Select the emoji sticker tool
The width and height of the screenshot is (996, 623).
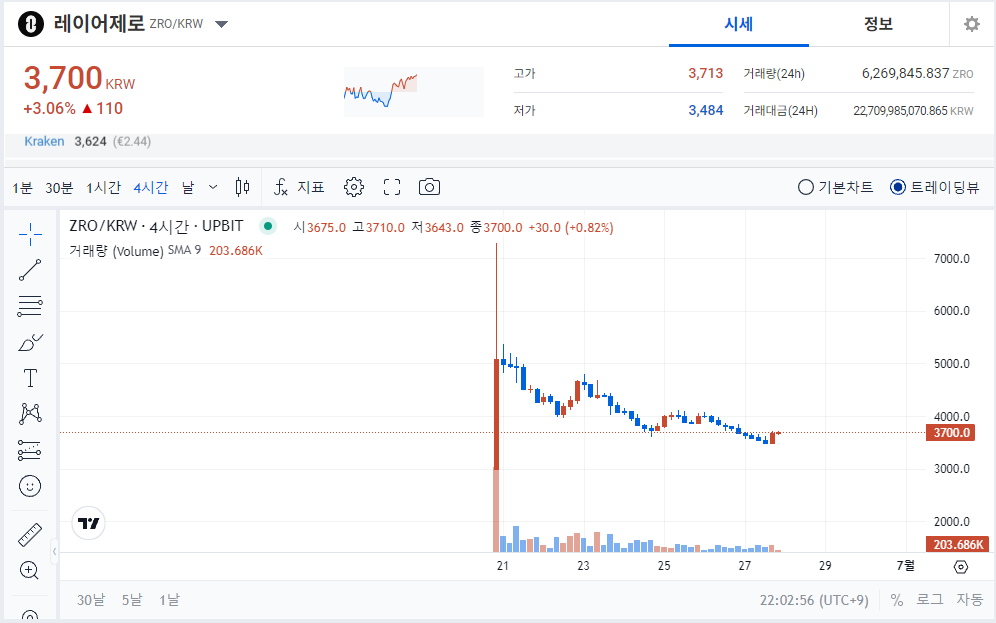(x=29, y=486)
